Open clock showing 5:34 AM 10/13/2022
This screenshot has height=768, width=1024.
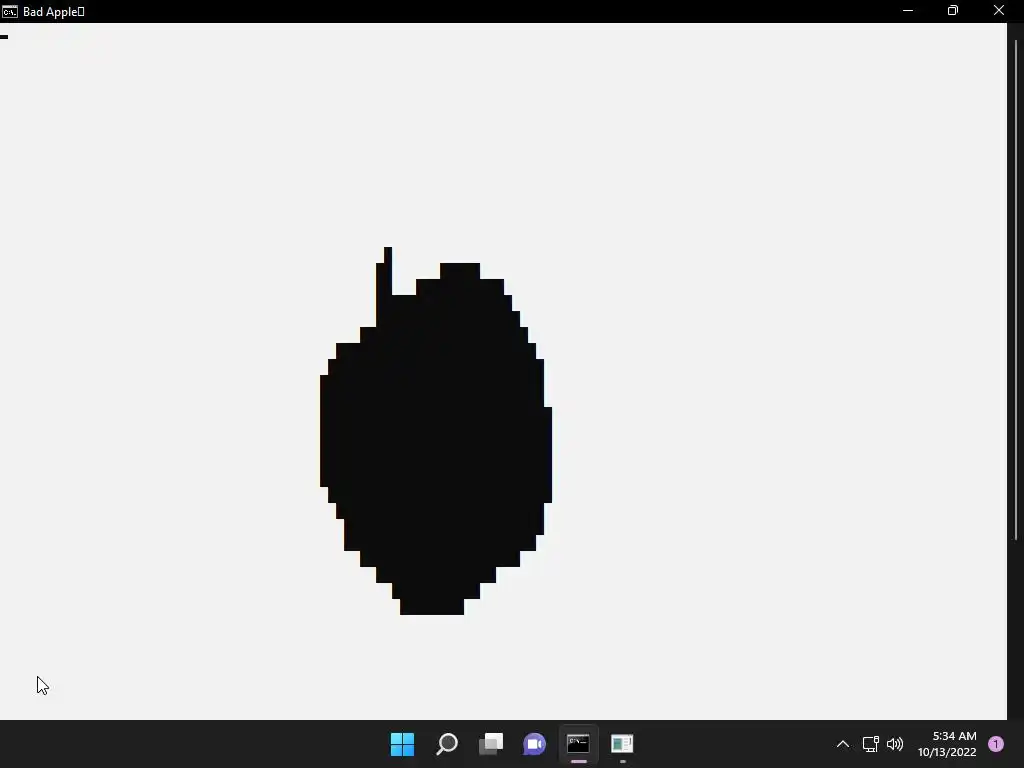click(x=947, y=744)
